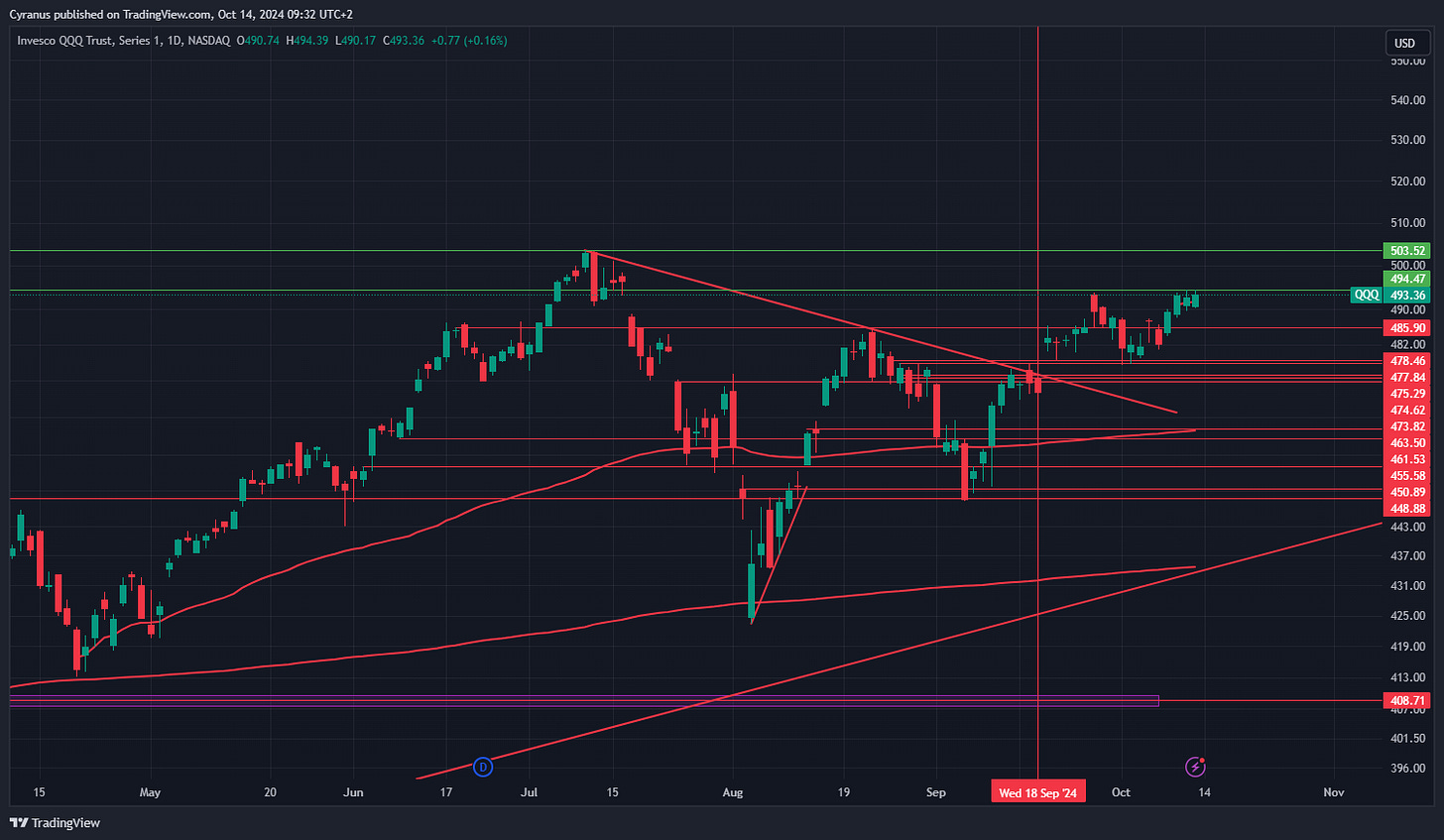Click the 520.00 price axis label

[x=1407, y=181]
